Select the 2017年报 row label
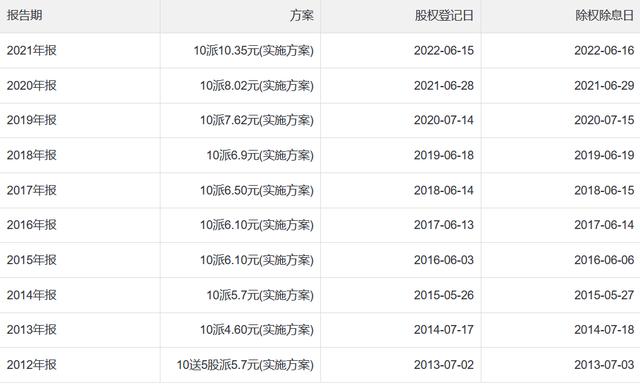This screenshot has width=640, height=384. click(x=31, y=190)
